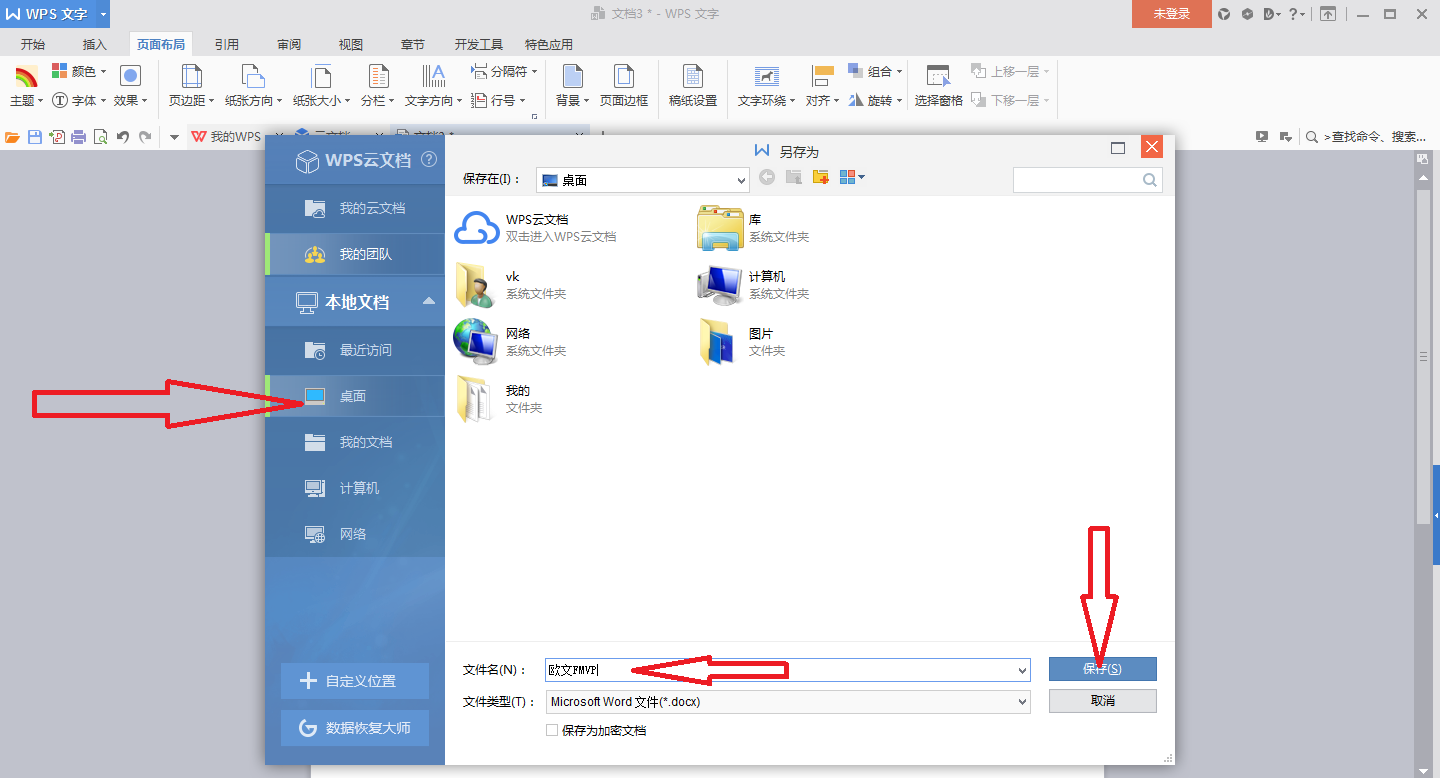This screenshot has height=778, width=1440.
Task: Open 稿纸设置 manuscript paper settings
Action: coord(693,87)
